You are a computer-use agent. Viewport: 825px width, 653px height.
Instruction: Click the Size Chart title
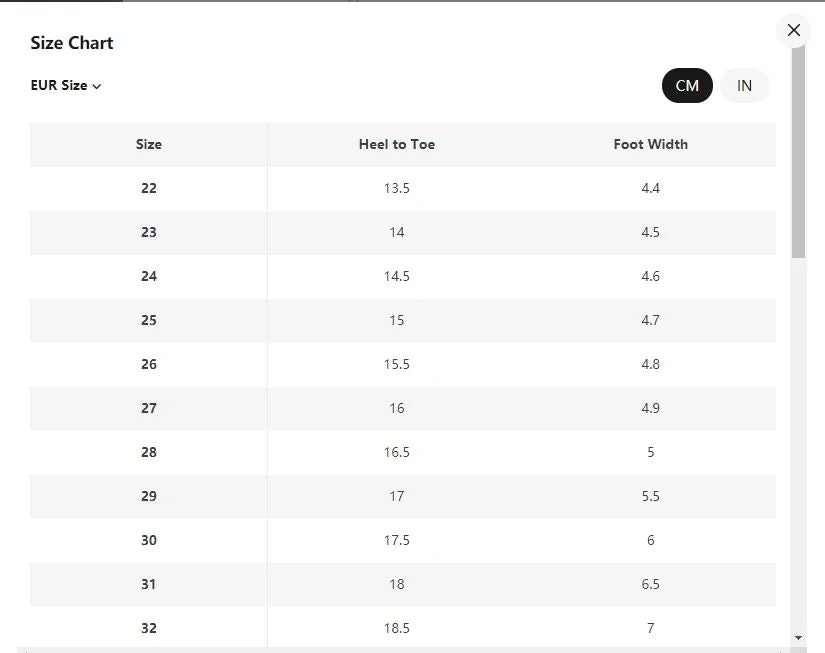tap(72, 43)
